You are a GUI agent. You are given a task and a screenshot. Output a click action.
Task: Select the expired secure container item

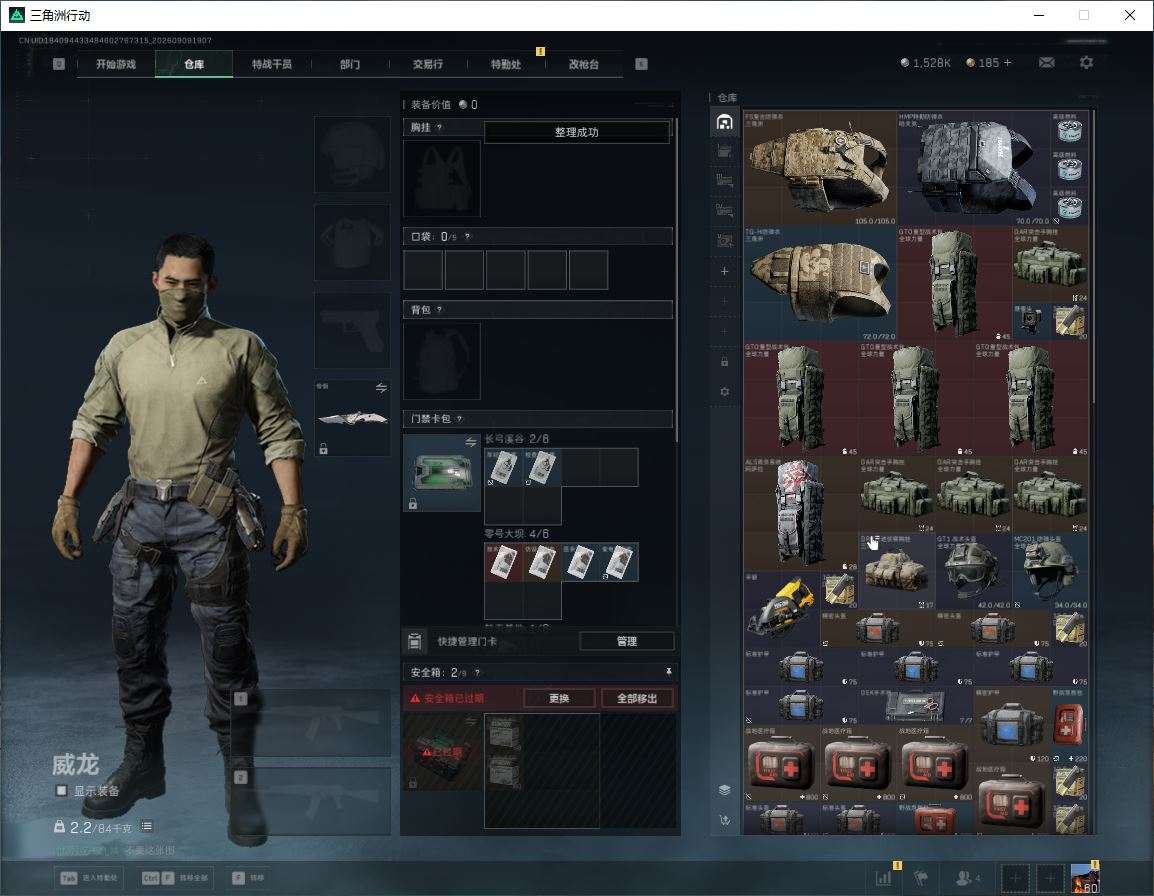pyautogui.click(x=442, y=752)
